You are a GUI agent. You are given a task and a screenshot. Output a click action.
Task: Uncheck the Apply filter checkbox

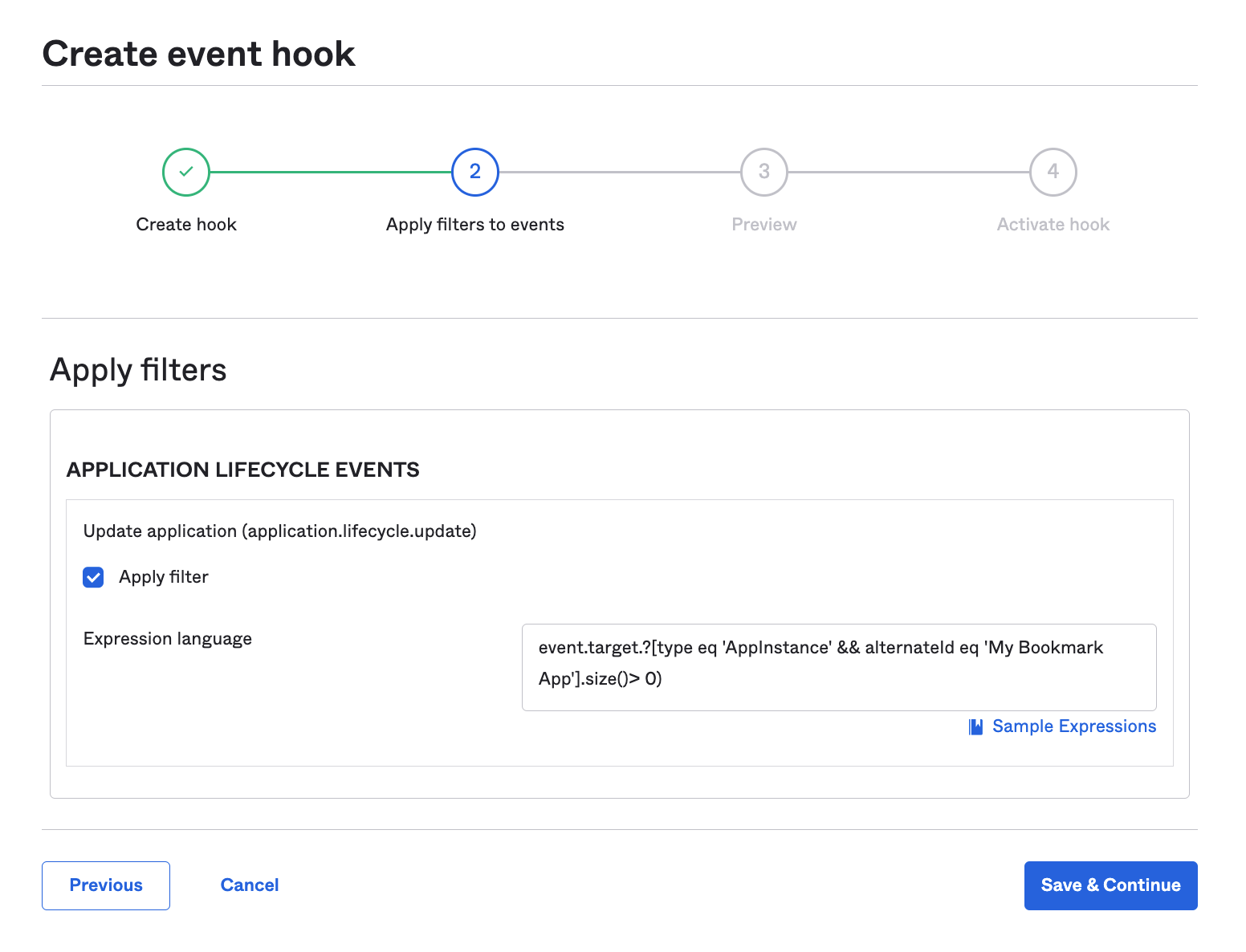coord(93,577)
